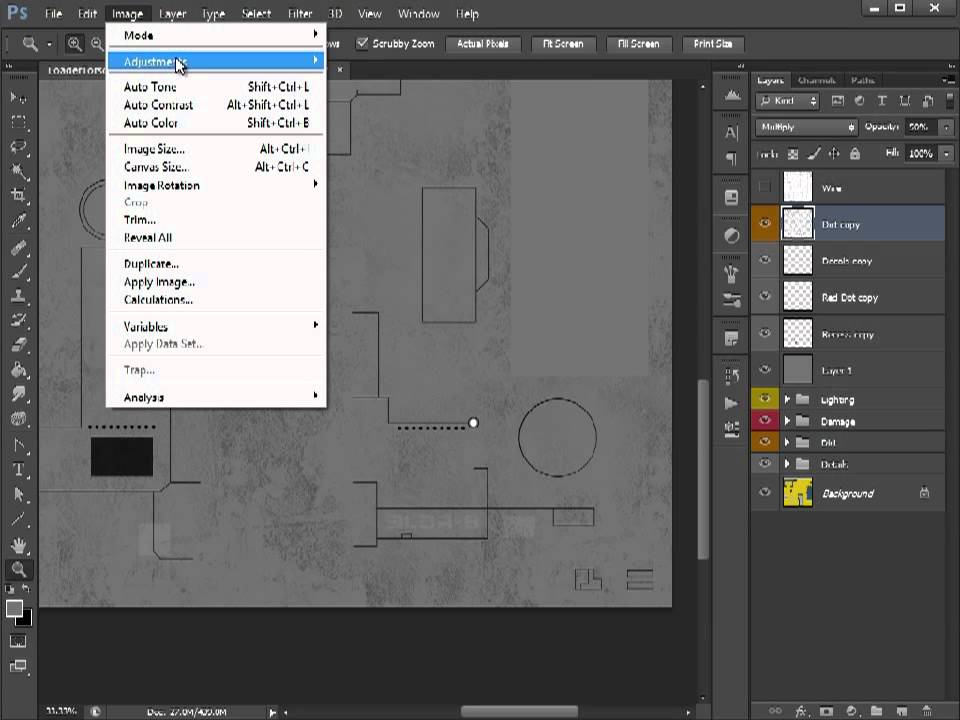Click the horizontal canvas scrollbar thumb
Screen dimensions: 960x720
point(519,711)
